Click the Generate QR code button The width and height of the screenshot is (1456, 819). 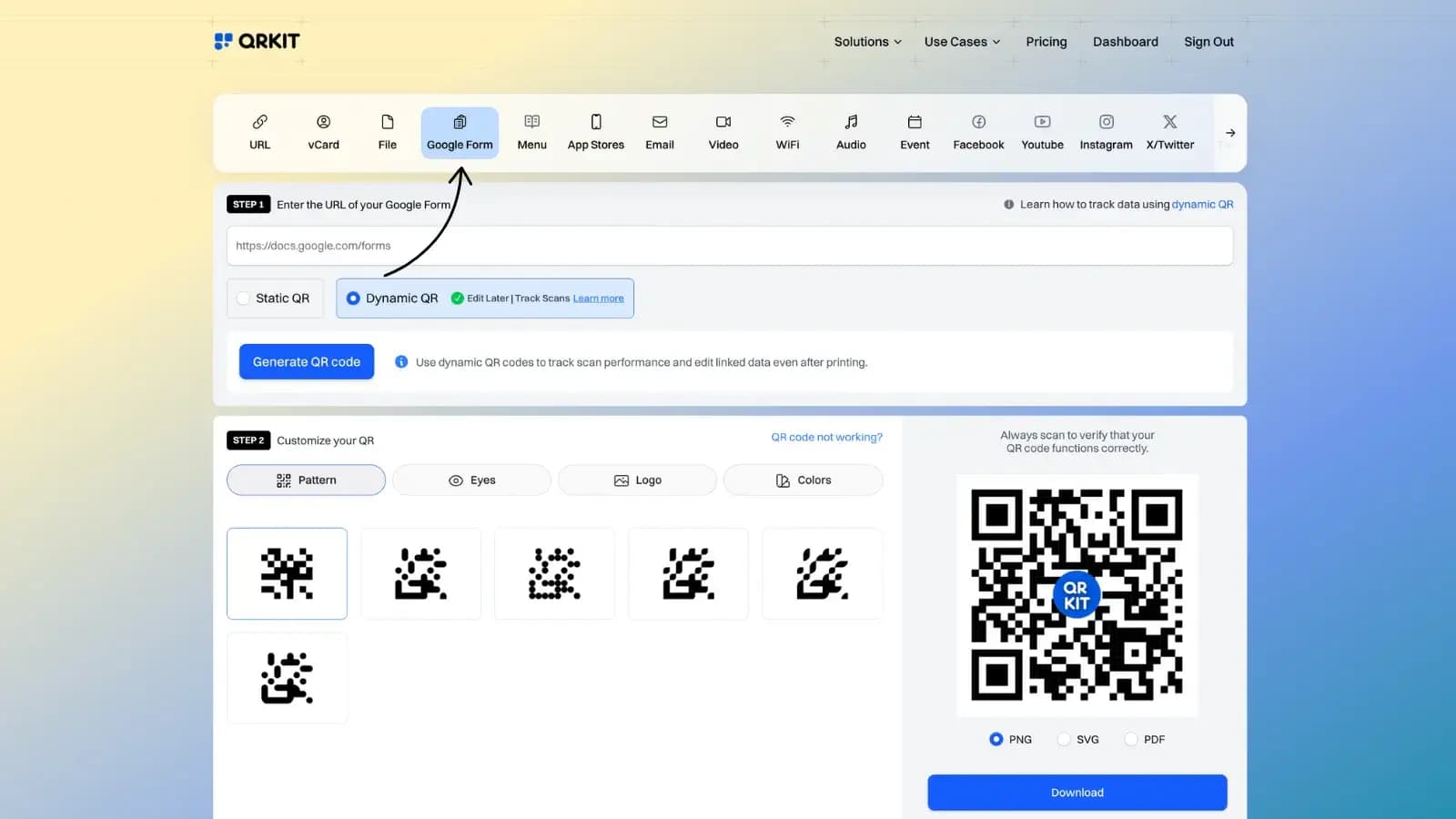[x=306, y=361]
